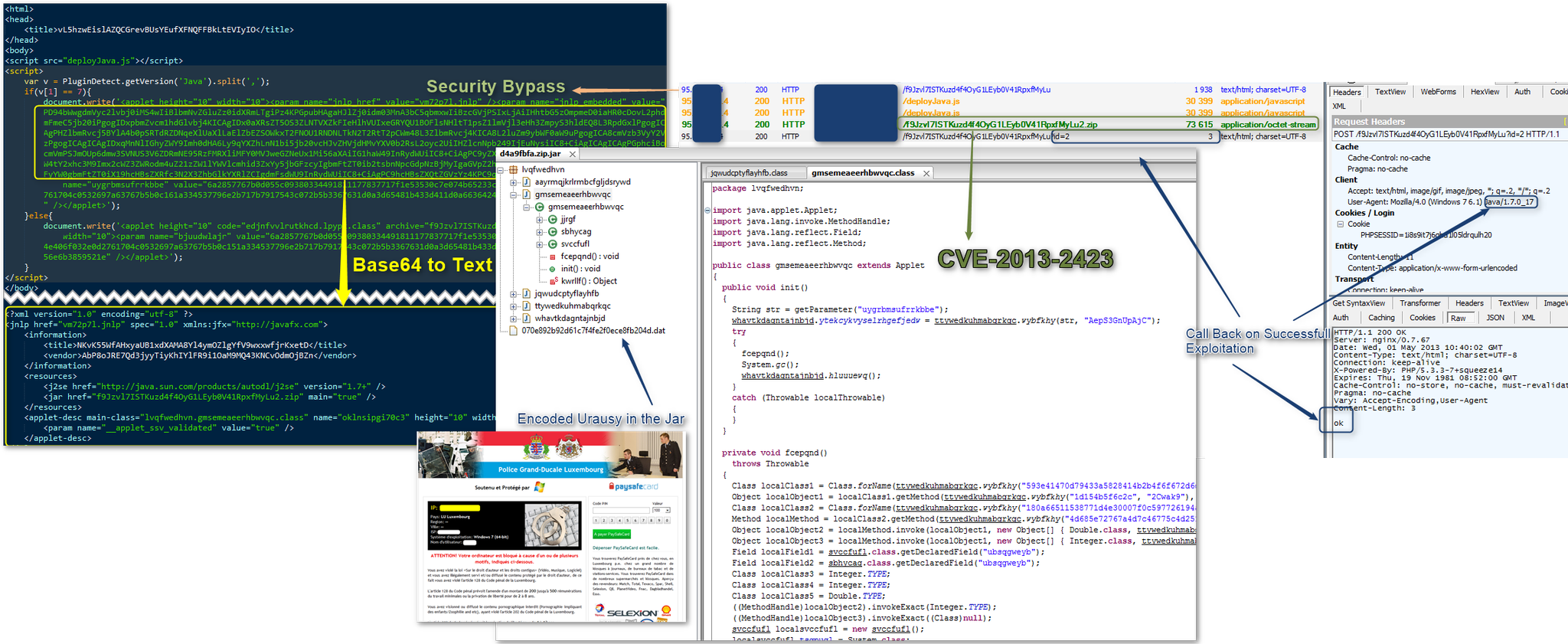Viewport: 1568px width, 644px height.
Task: Fold the import statements block in the editor
Action: pos(707,211)
